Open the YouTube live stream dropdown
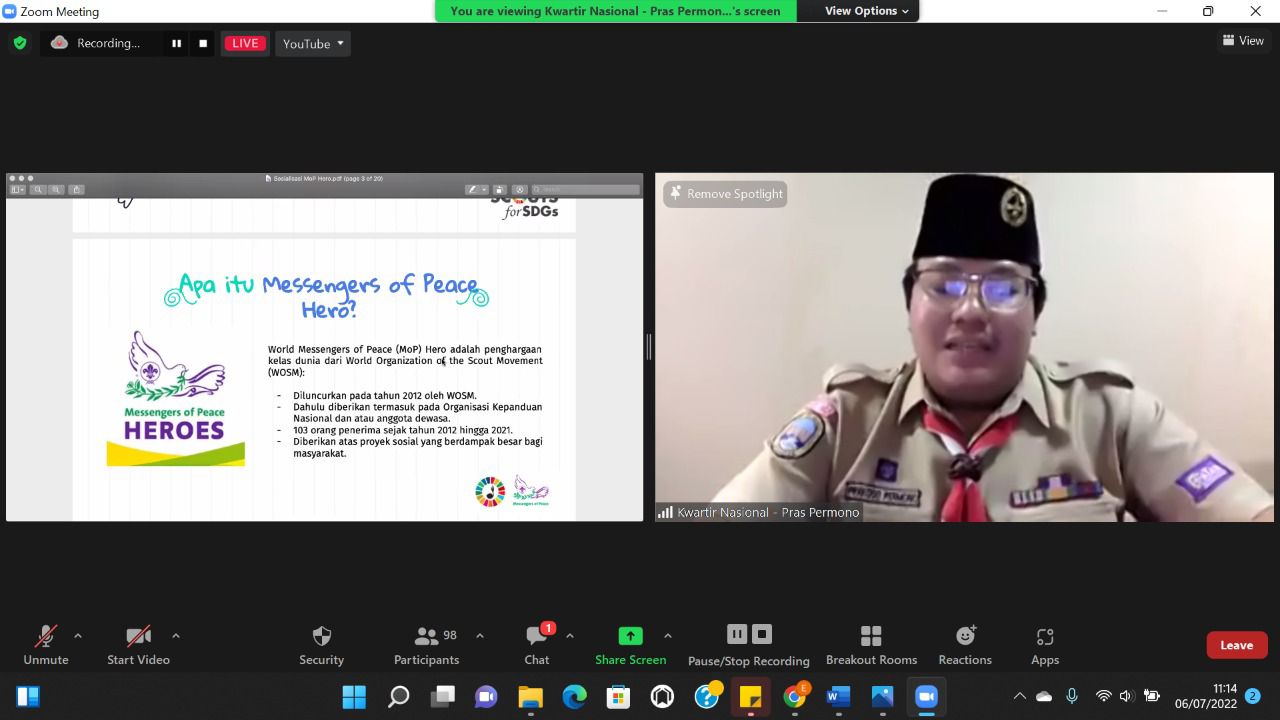This screenshot has height=720, width=1280. [x=312, y=43]
